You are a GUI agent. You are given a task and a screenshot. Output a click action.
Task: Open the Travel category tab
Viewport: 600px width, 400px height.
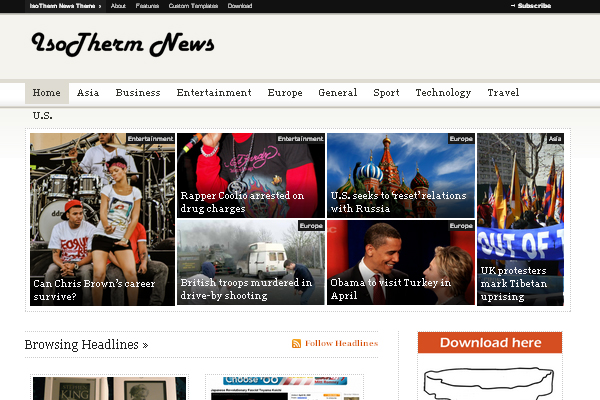(503, 93)
